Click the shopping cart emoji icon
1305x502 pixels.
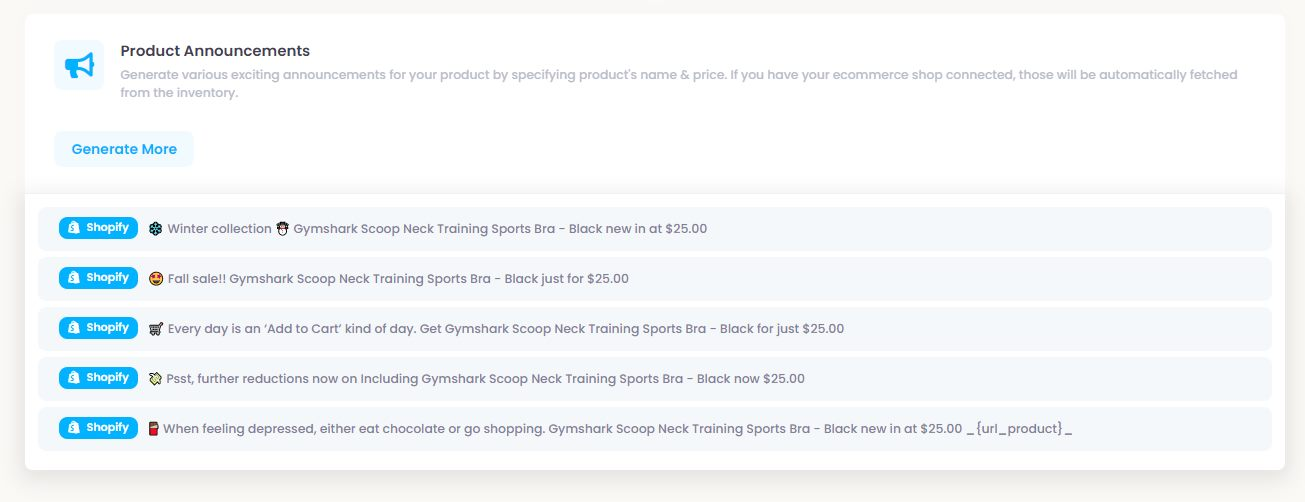pyautogui.click(x=155, y=329)
